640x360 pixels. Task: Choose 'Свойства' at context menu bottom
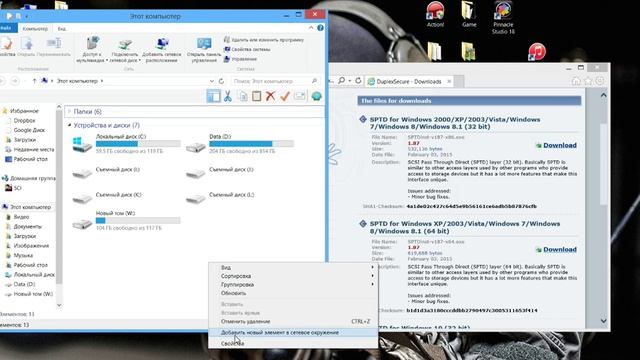293,344
